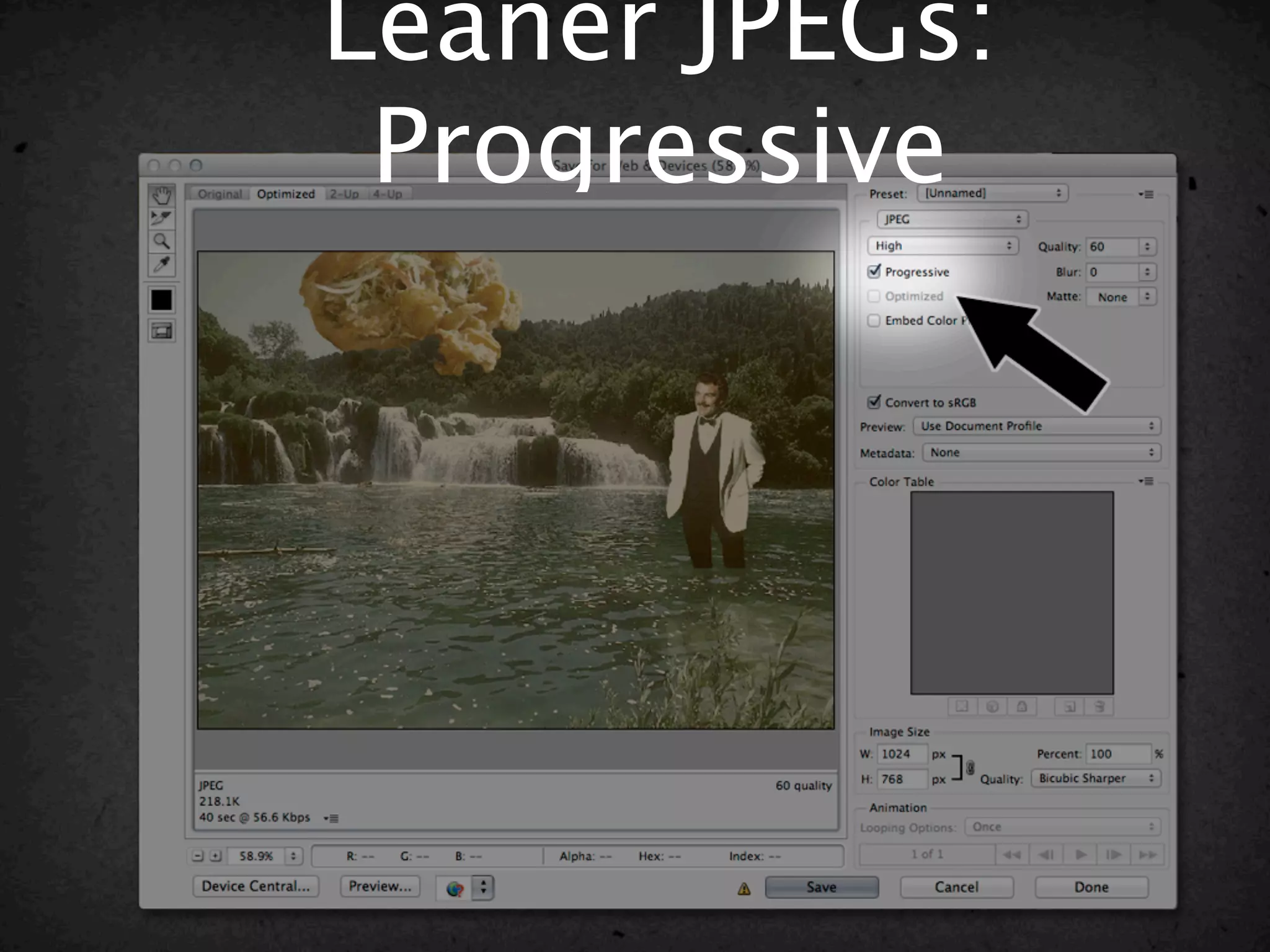Click the zoom field showing 58.9%
Viewport: 1270px width, 952px height.
(x=256, y=856)
